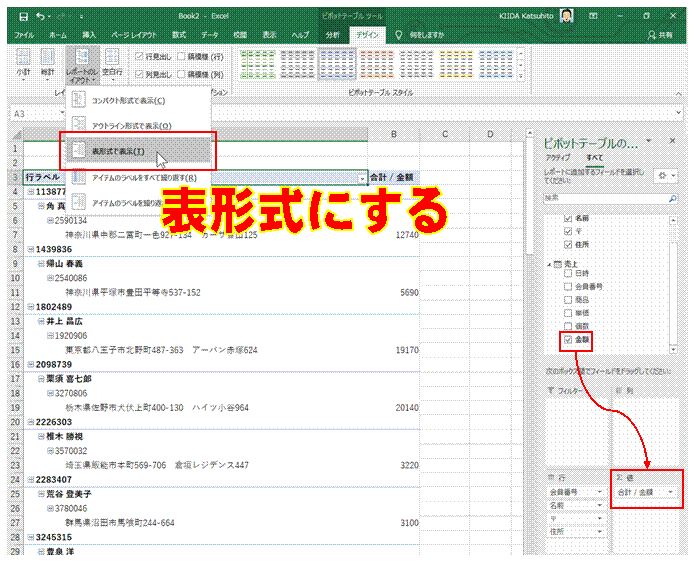Select アウトライン形式で表示 menu item
Image resolution: width=698 pixels, height=562 pixels.
(138, 126)
